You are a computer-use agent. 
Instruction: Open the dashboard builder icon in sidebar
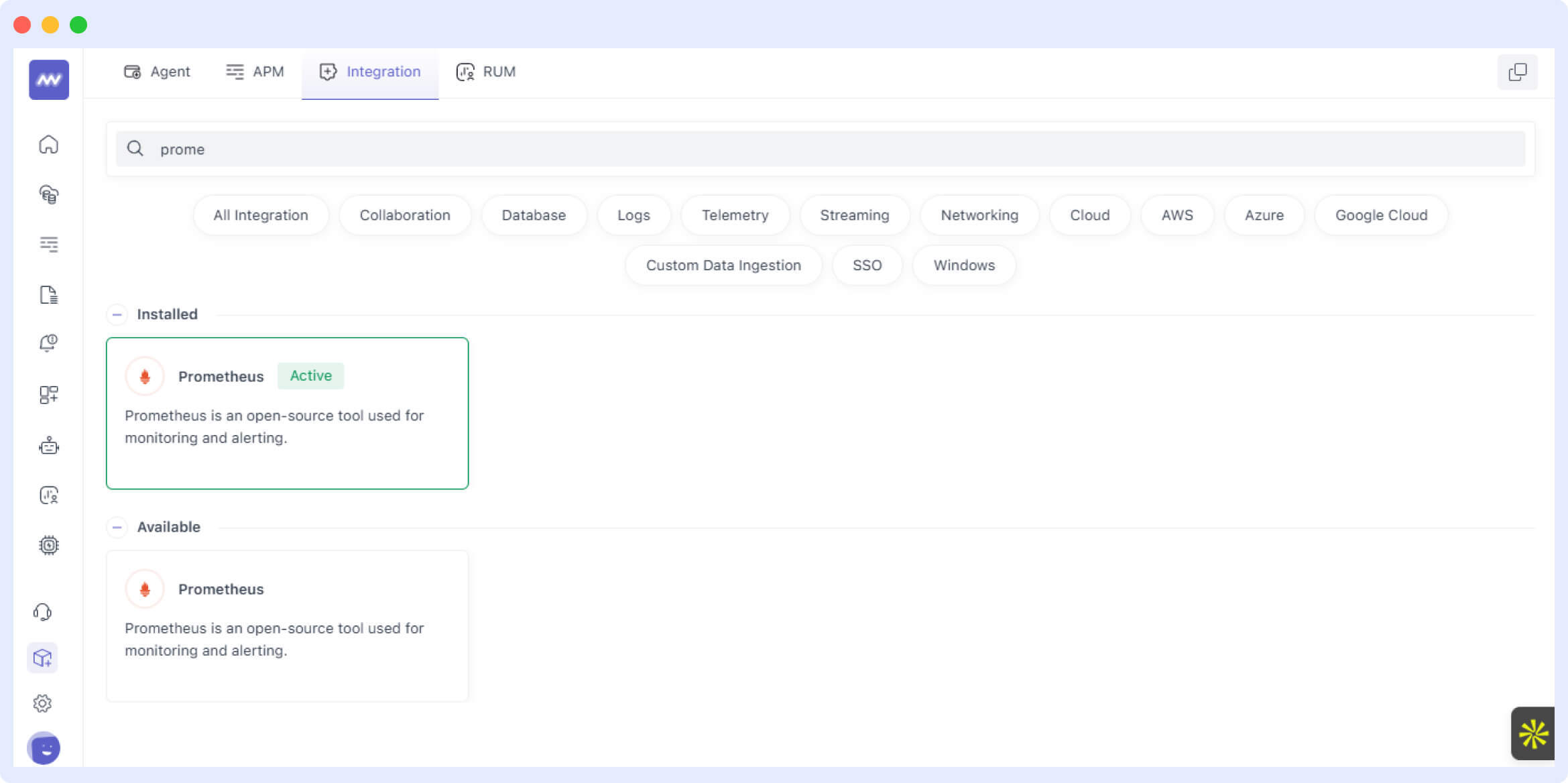click(x=48, y=395)
